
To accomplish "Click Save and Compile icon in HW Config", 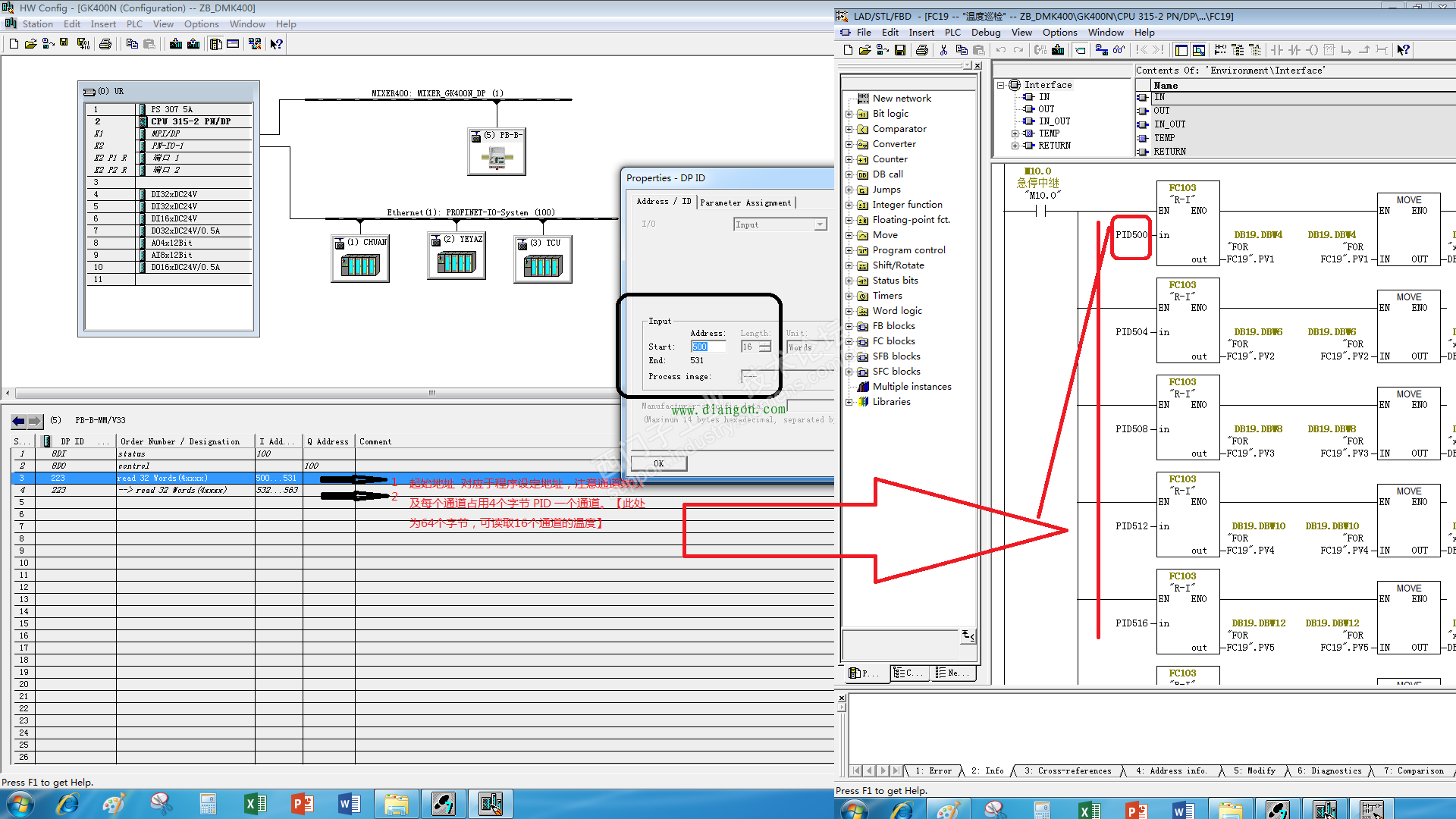I will 83,44.
